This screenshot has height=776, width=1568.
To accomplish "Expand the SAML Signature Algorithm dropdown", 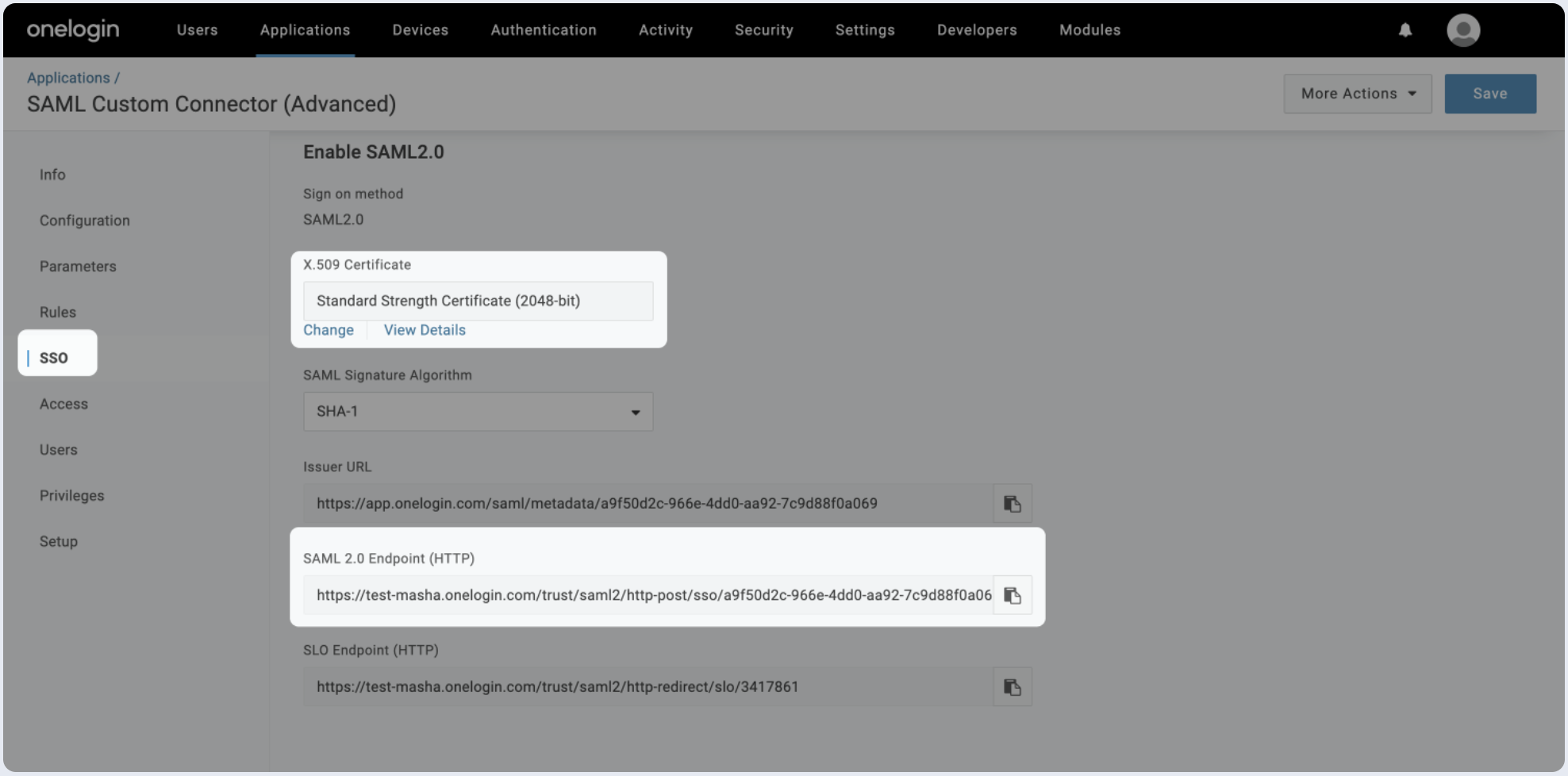I will click(x=478, y=412).
